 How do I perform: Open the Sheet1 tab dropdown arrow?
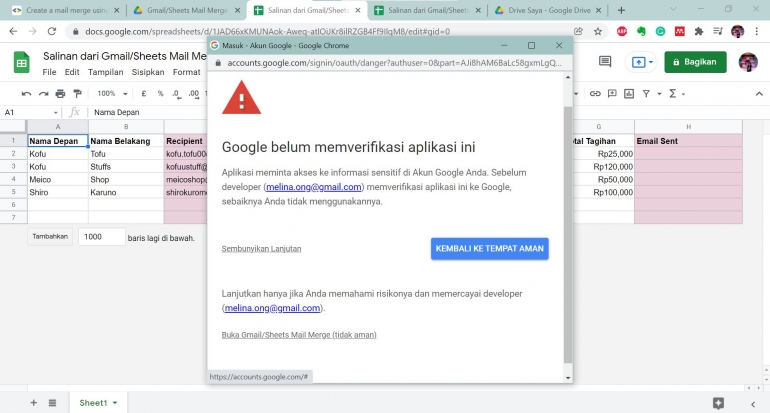[x=115, y=403]
